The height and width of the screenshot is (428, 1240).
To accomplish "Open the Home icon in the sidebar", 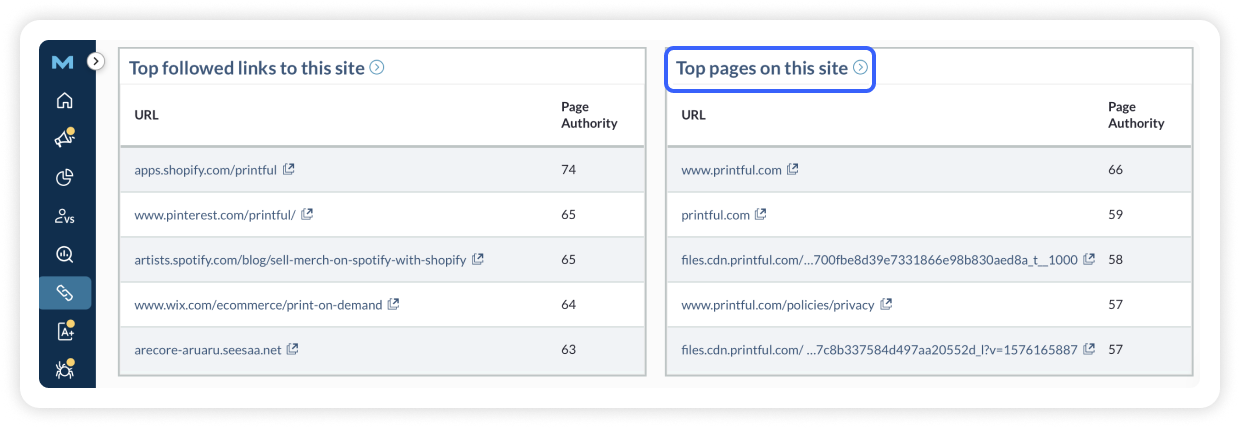I will click(65, 100).
